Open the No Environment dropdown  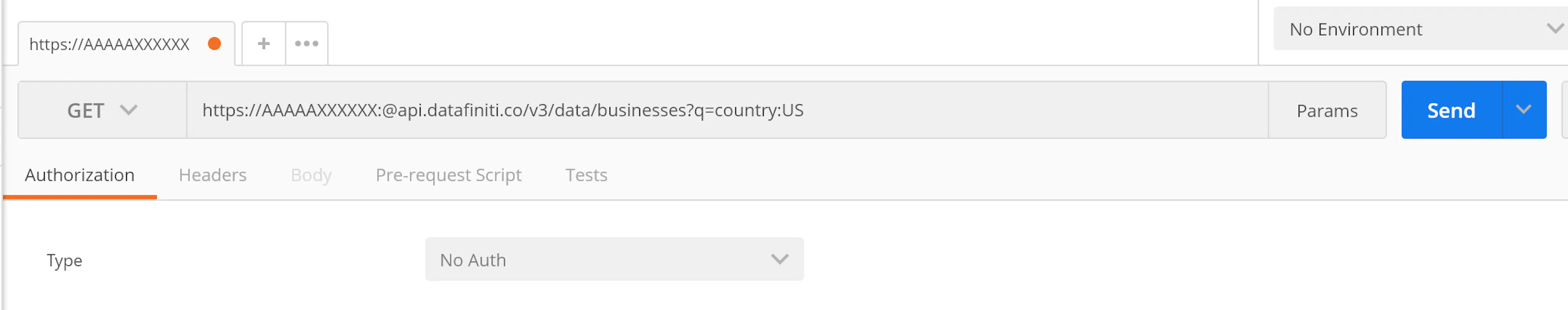1400,29
